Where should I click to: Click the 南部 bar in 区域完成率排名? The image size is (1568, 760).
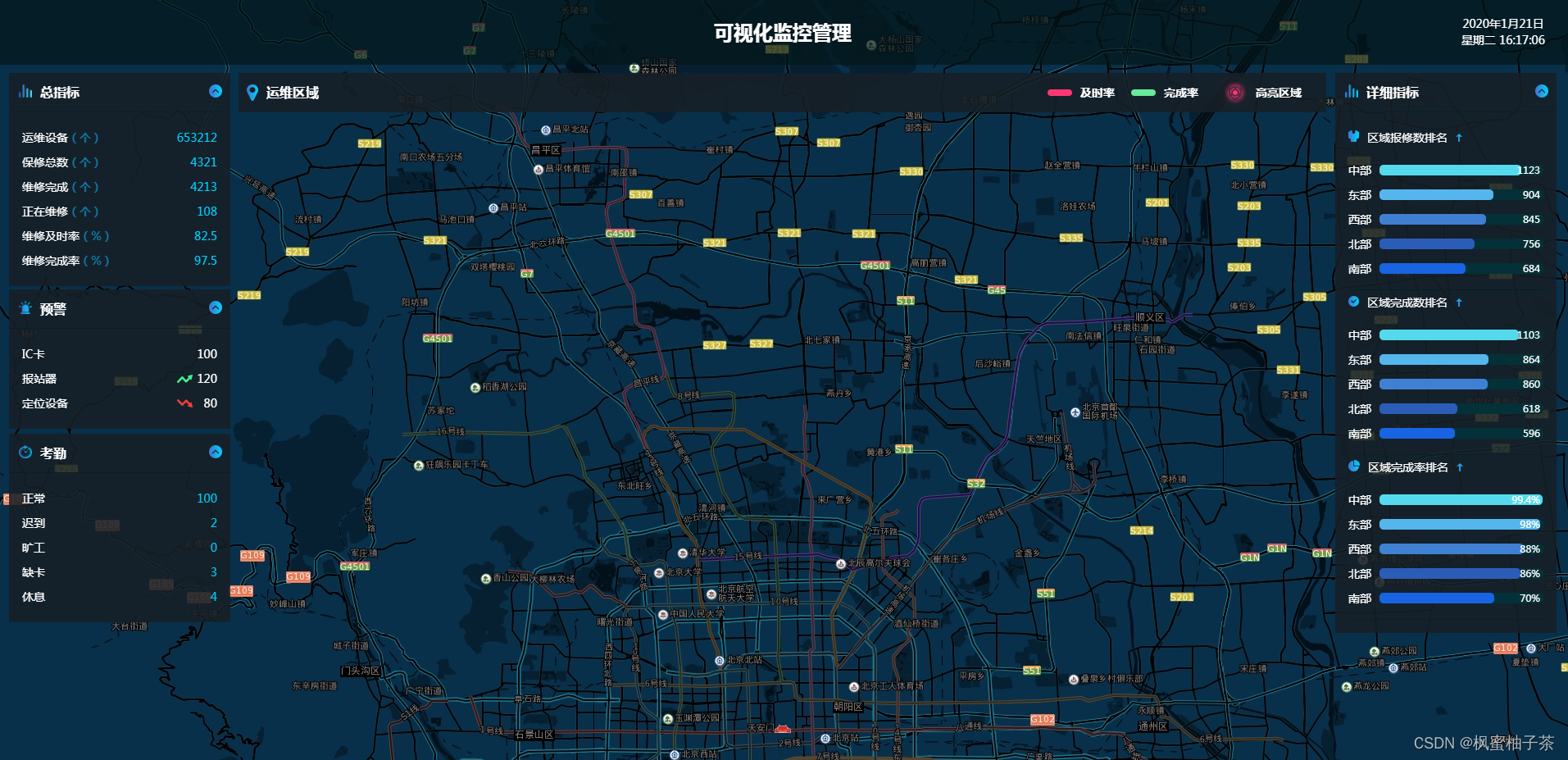(x=1437, y=598)
